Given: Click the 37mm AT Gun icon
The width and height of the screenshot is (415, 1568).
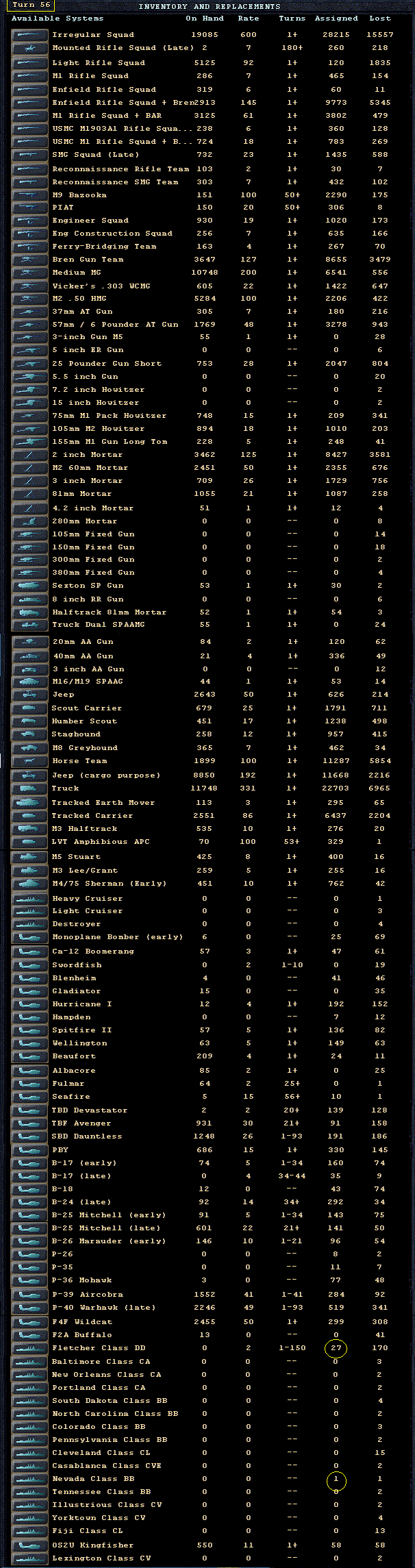Looking at the screenshot, I should (x=30, y=312).
